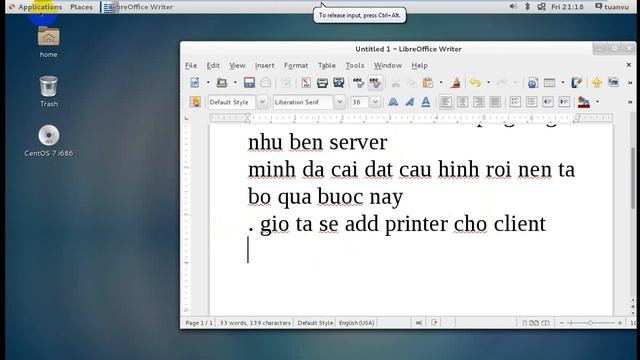Screen dimensions: 640x360
Task: Open the Navigator star icon
Action: click(597, 82)
